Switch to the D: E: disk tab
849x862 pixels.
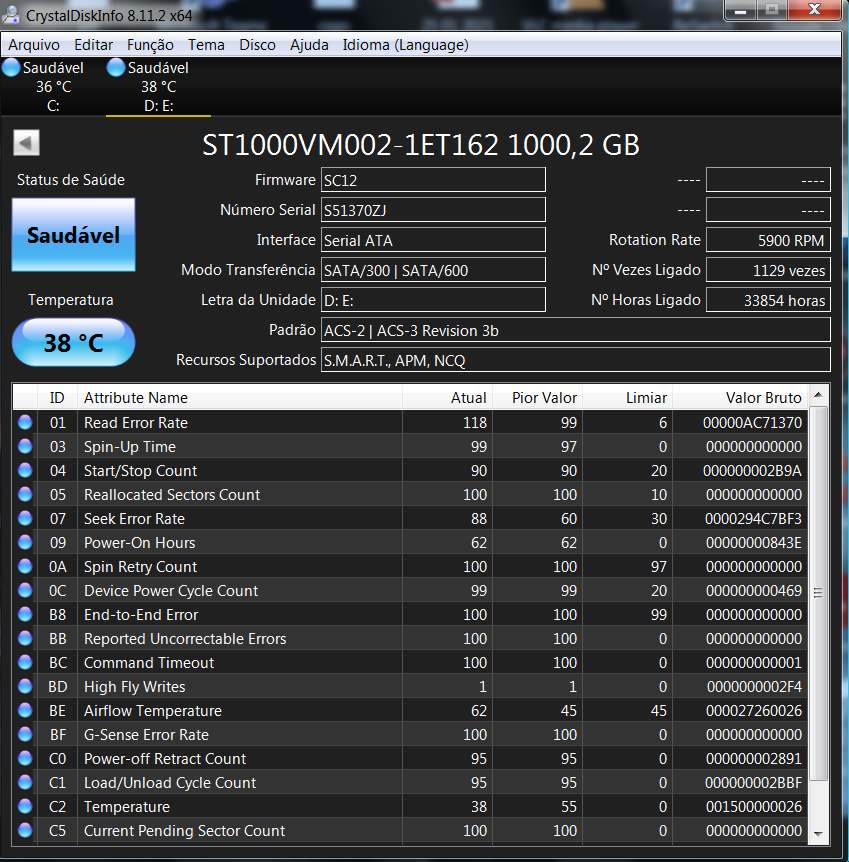[x=158, y=87]
